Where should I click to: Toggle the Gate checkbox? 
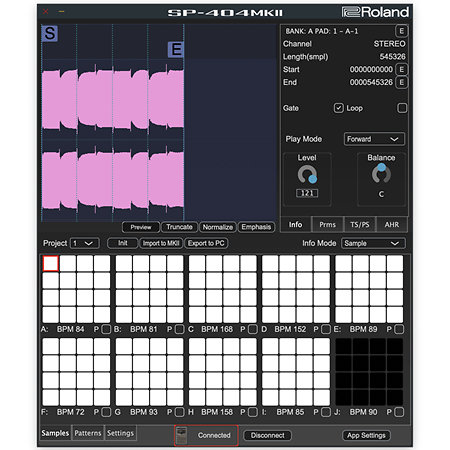[x=338, y=108]
